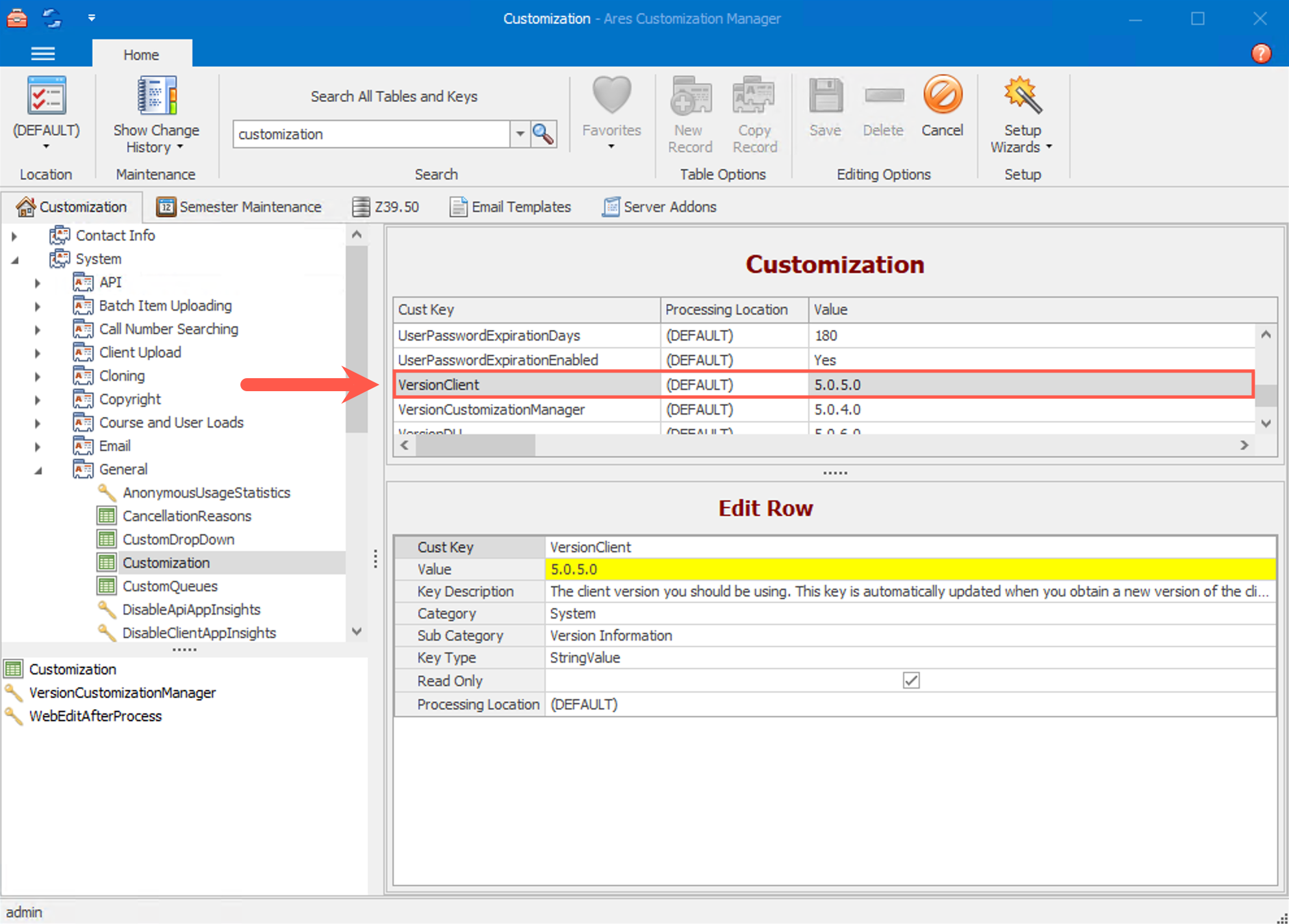The image size is (1289, 924).
Task: Open the Server Addons tab
Action: point(659,207)
